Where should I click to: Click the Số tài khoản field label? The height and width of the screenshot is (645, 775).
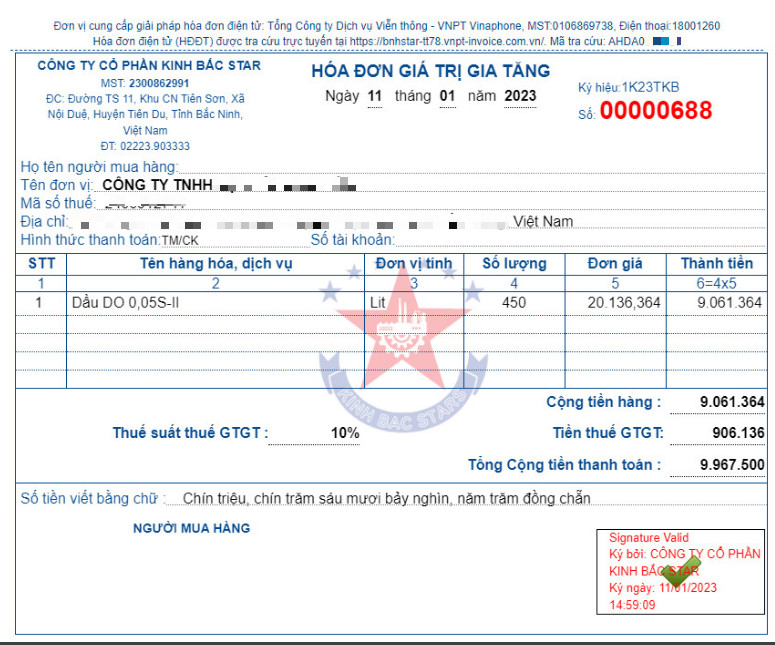click(x=352, y=240)
